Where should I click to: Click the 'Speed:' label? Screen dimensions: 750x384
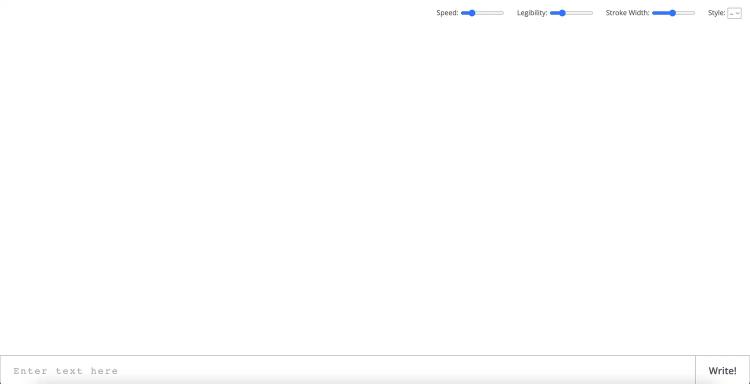point(447,13)
